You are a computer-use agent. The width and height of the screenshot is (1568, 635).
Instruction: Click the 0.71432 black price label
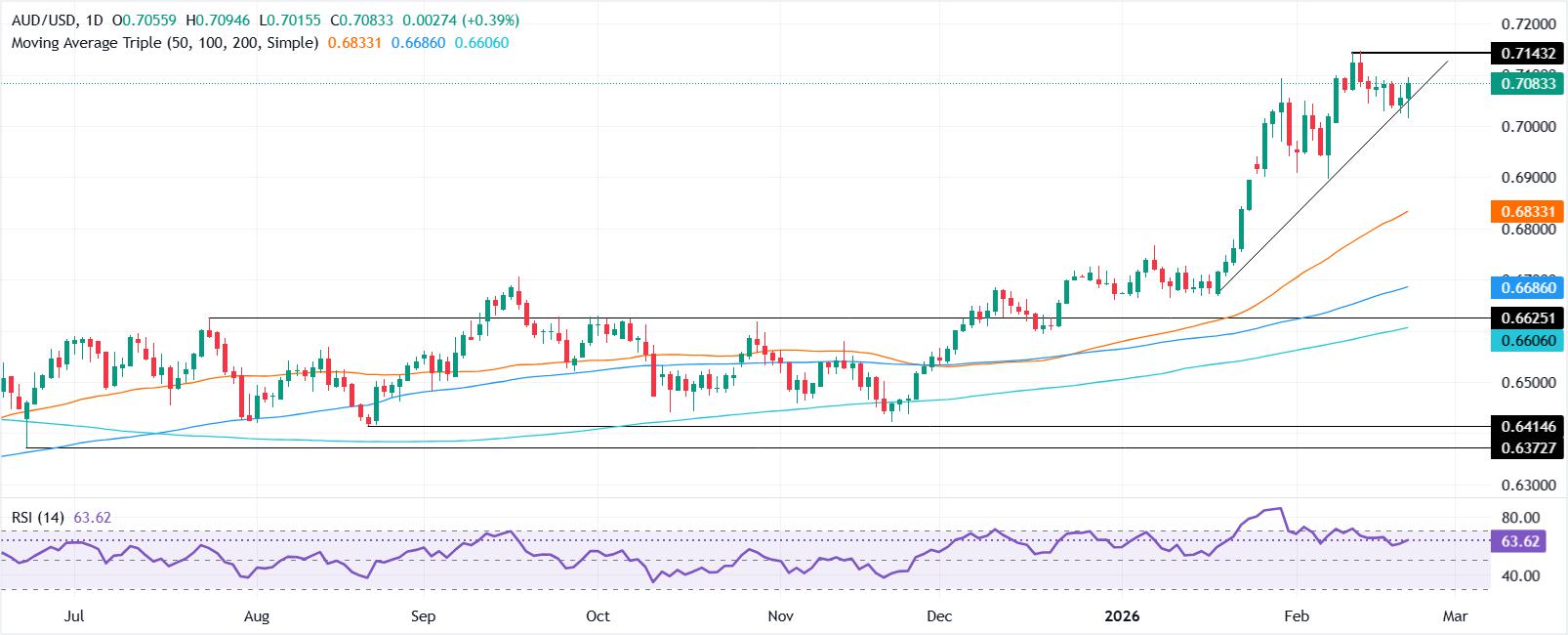pos(1527,52)
